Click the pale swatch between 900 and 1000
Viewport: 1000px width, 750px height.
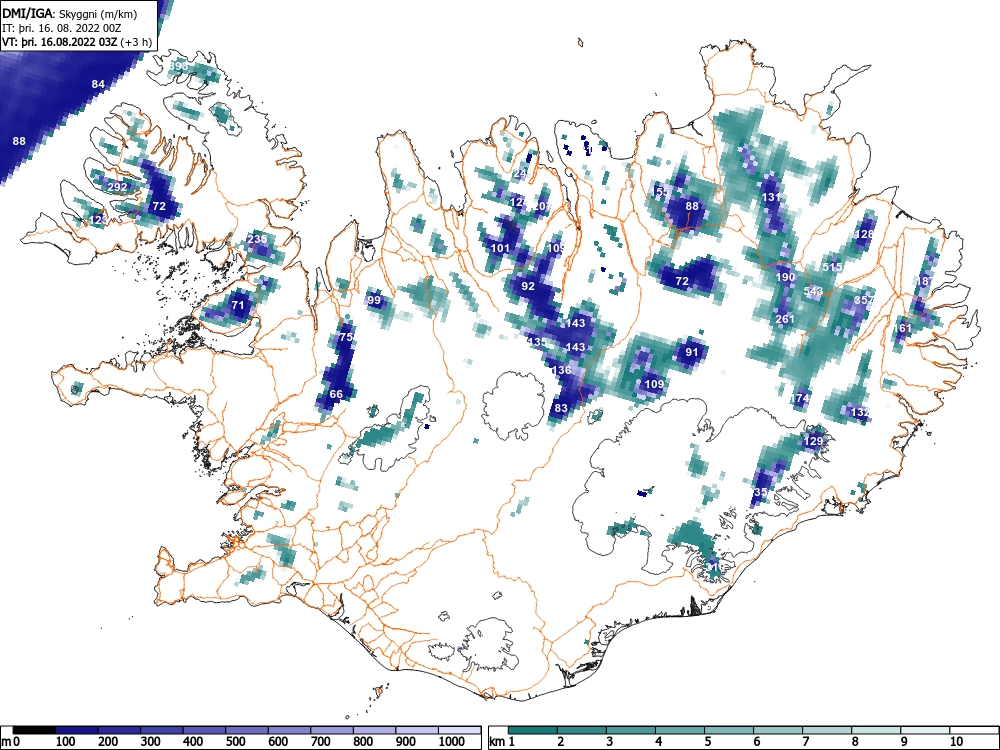pyautogui.click(x=417, y=730)
